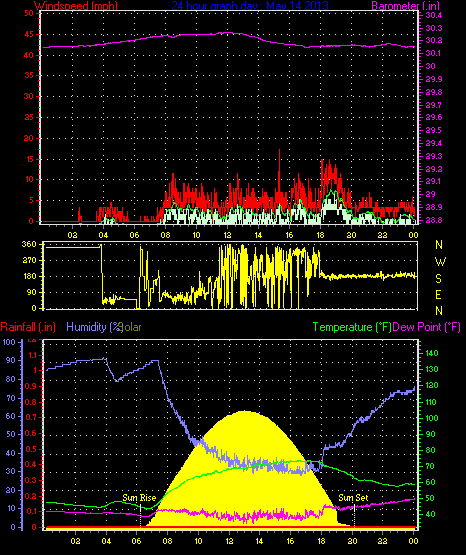
Task: Click the 360 value on wind direction axis
Action: coord(29,244)
